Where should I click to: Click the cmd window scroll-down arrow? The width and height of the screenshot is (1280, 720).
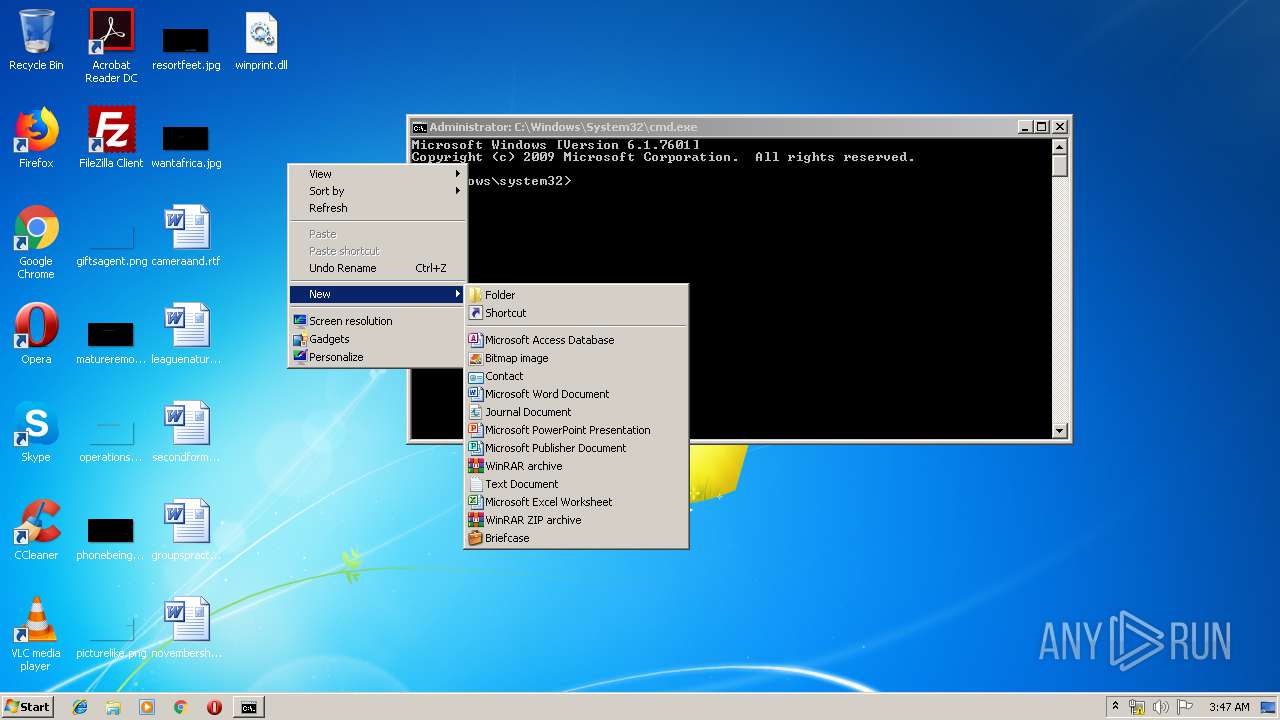pyautogui.click(x=1060, y=431)
